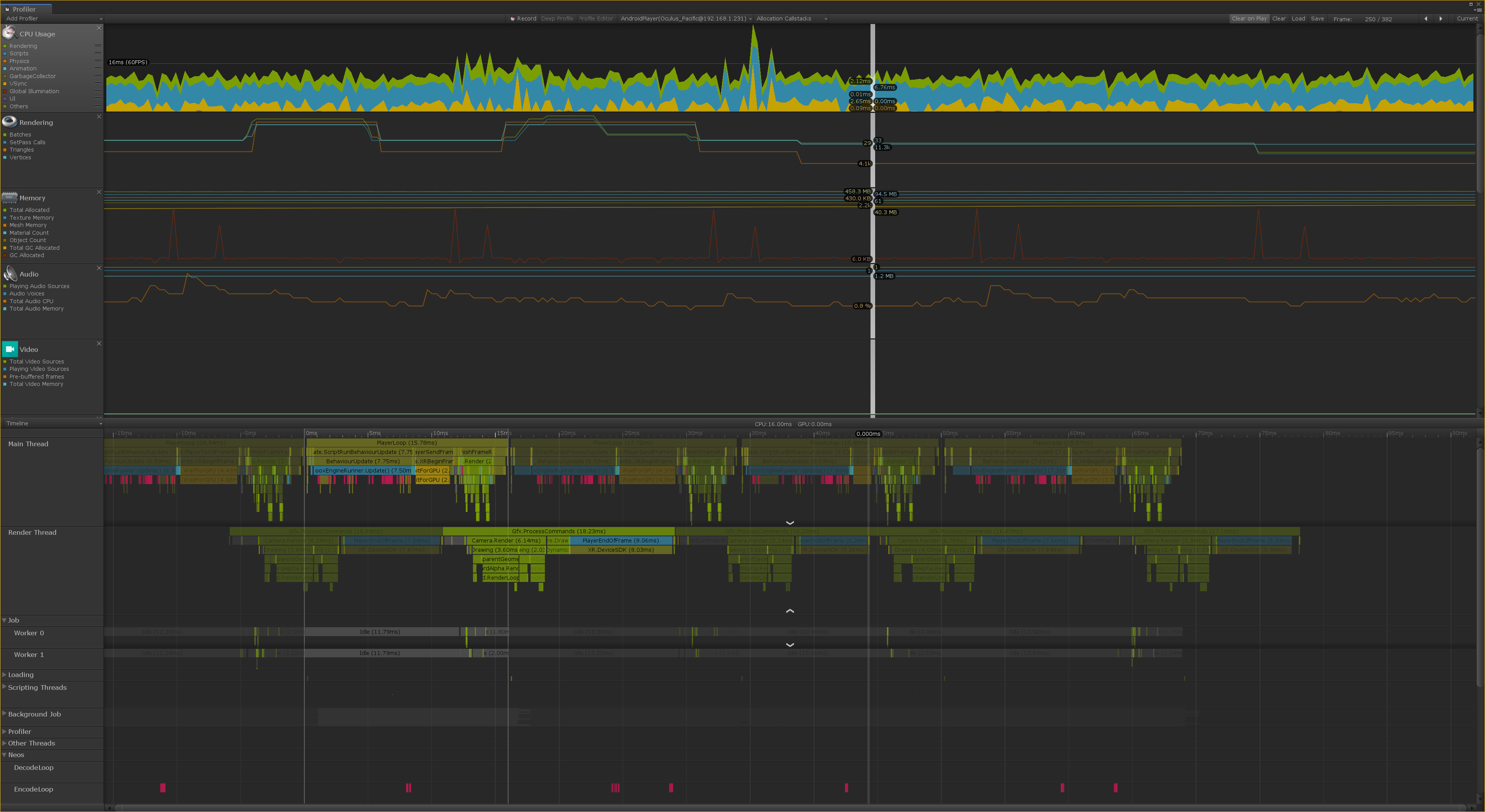Close the CPU Usage profiler module

99,28
